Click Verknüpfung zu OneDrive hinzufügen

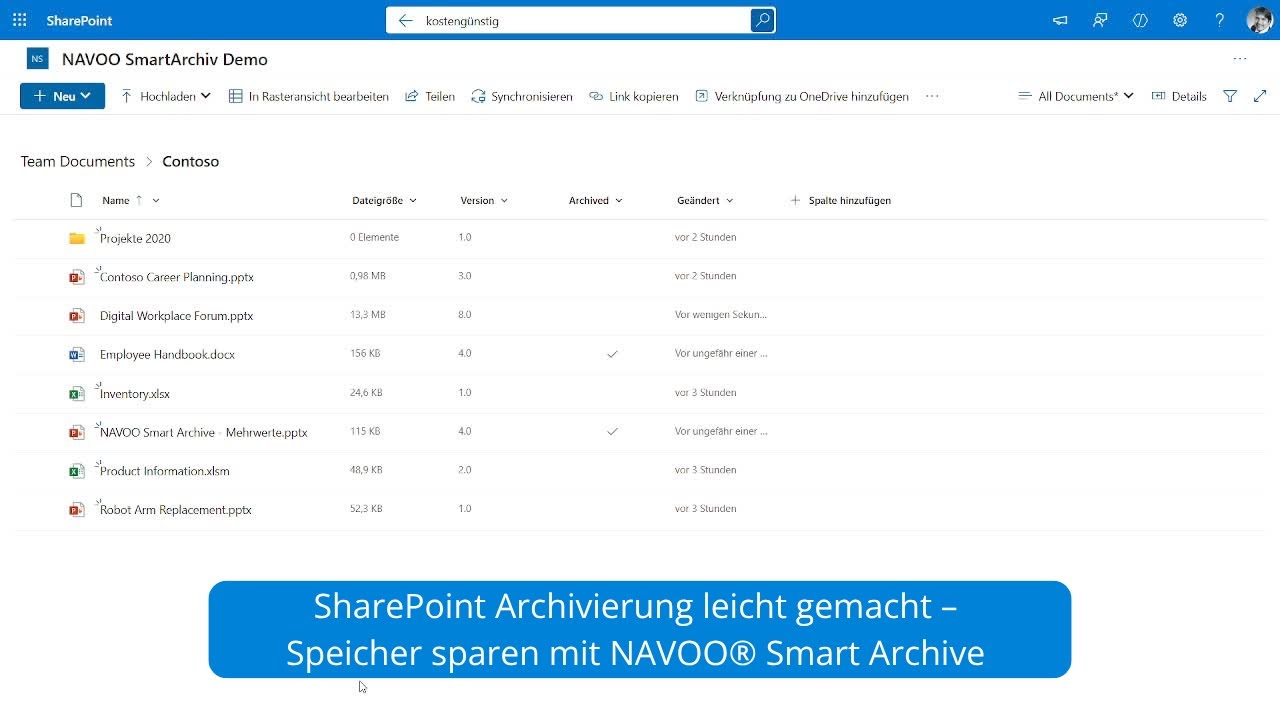(x=802, y=96)
